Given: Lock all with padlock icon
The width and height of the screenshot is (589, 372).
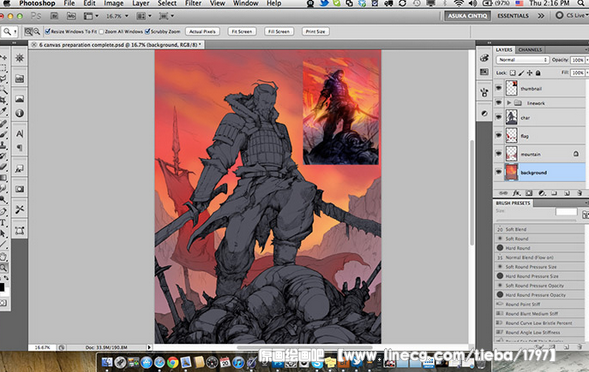Looking at the screenshot, I should pyautogui.click(x=538, y=73).
